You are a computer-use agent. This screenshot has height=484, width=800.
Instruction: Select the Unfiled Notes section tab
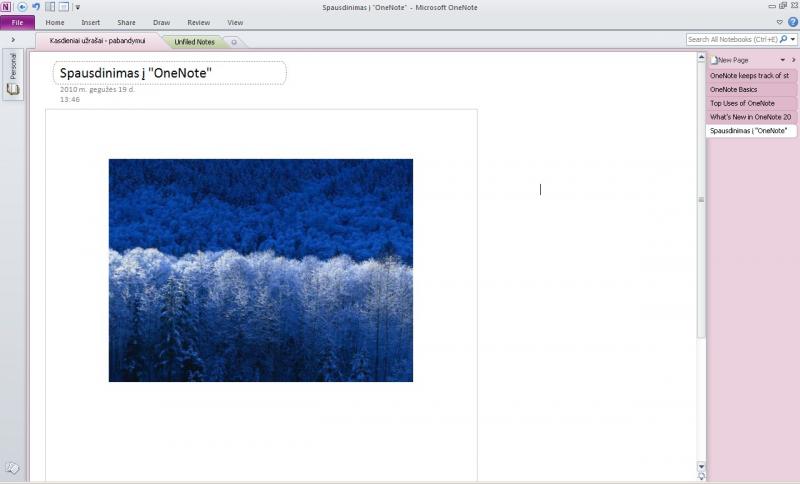194,42
